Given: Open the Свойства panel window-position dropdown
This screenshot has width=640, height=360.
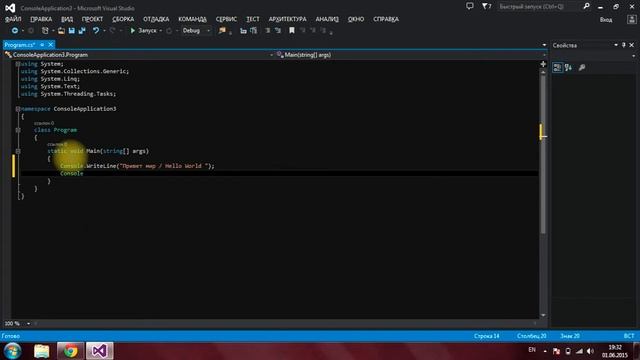Looking at the screenshot, I should [616, 45].
